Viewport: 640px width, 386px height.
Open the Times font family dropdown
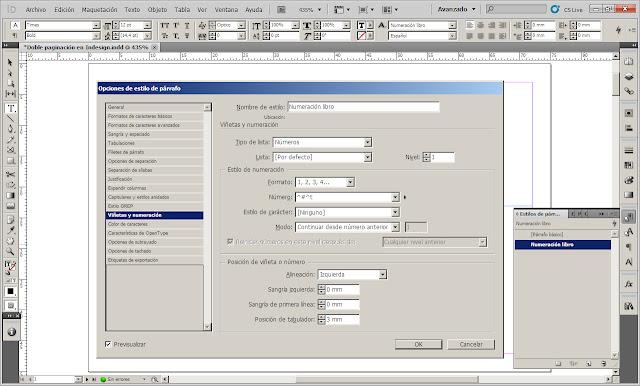click(x=62, y=25)
